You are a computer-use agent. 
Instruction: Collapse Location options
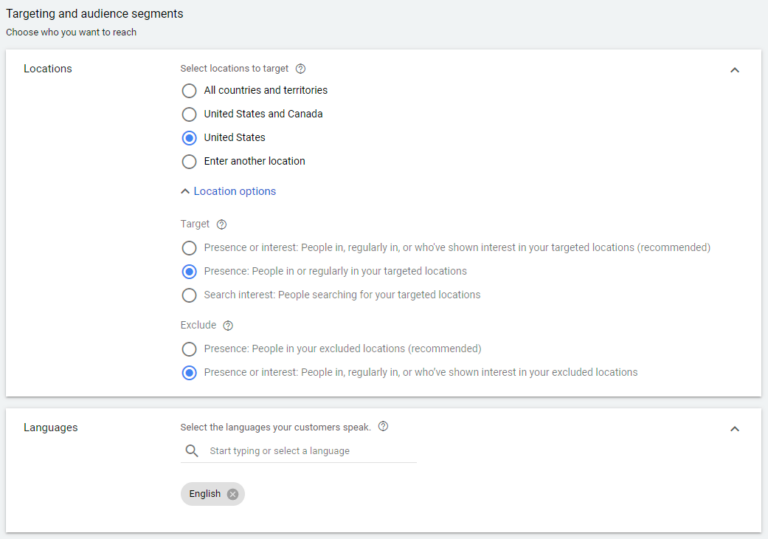click(x=228, y=191)
